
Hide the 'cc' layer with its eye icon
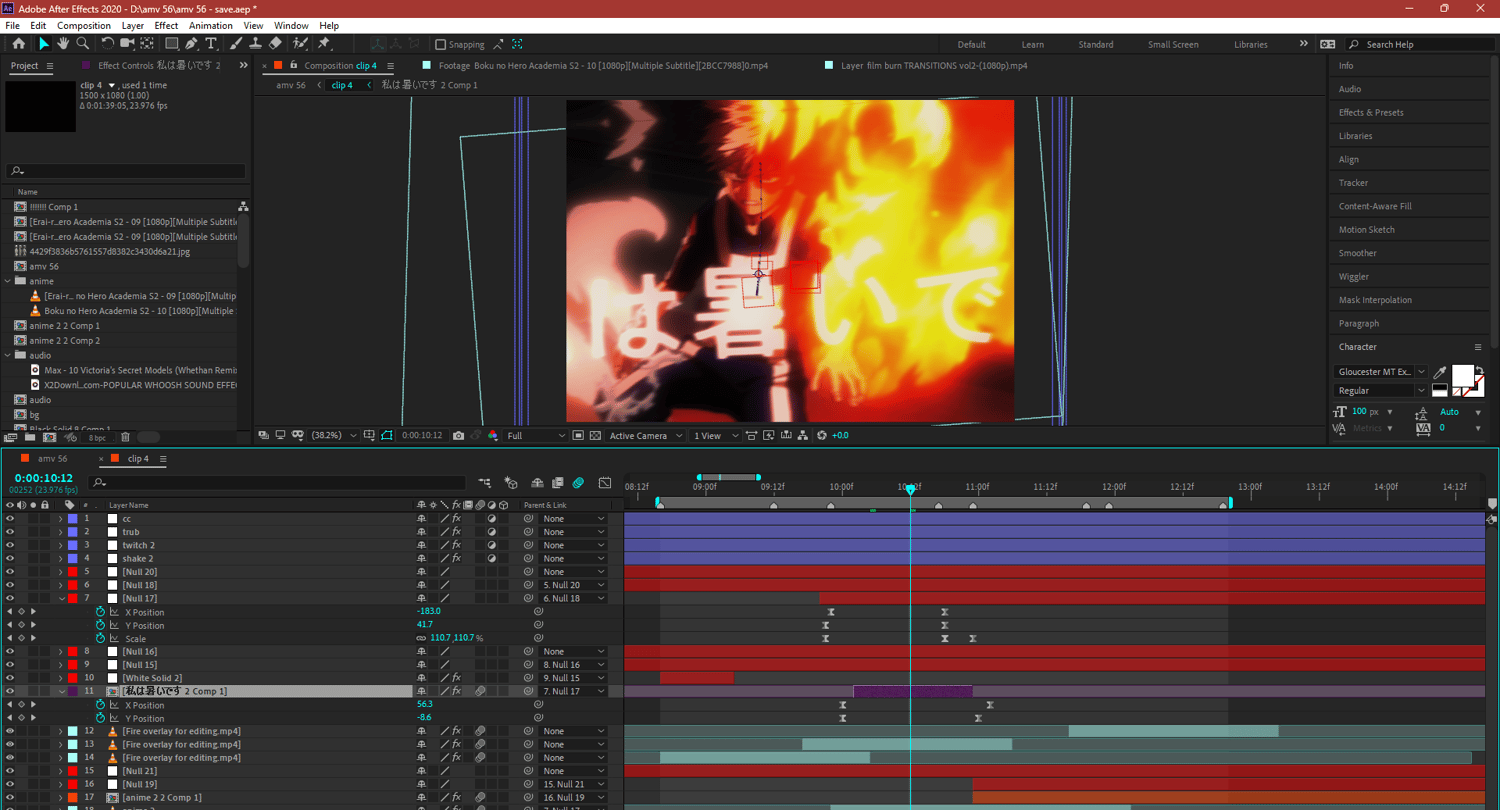[x=10, y=519]
